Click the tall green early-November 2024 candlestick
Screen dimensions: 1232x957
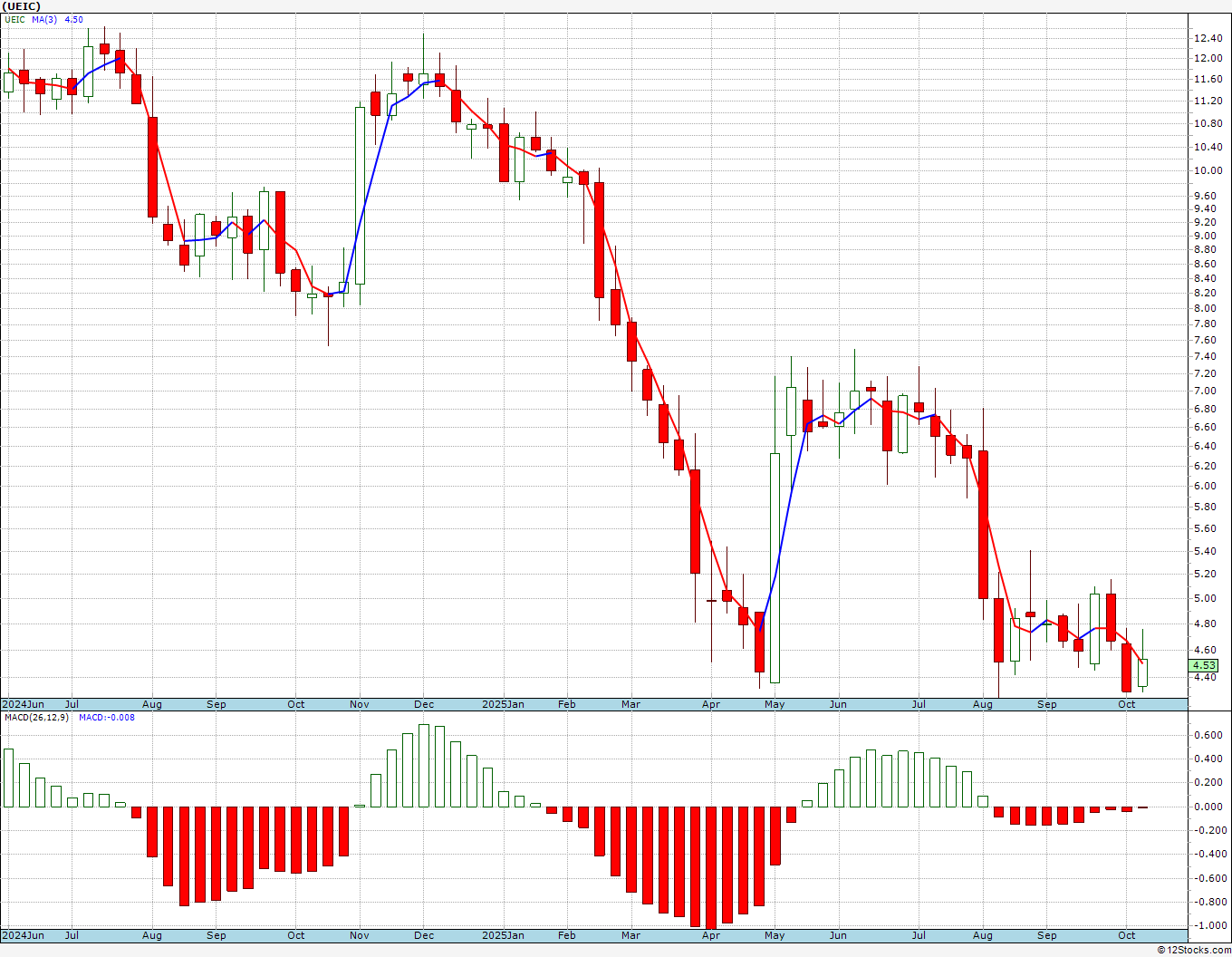pyautogui.click(x=361, y=196)
